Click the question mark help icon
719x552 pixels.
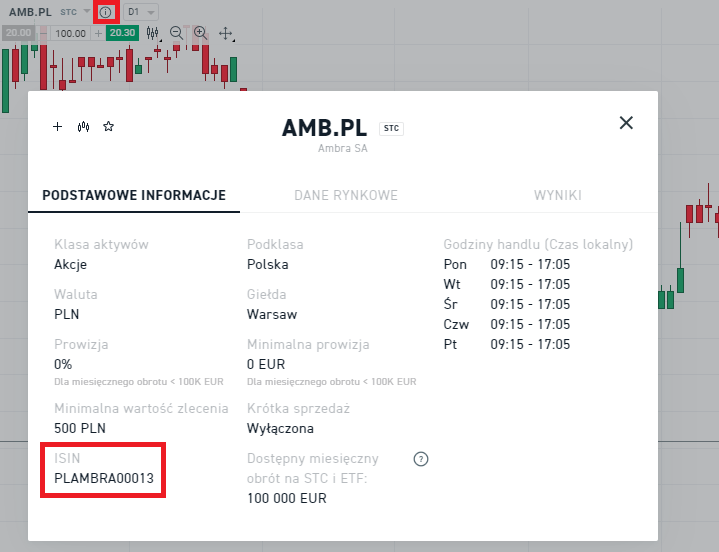[x=421, y=459]
